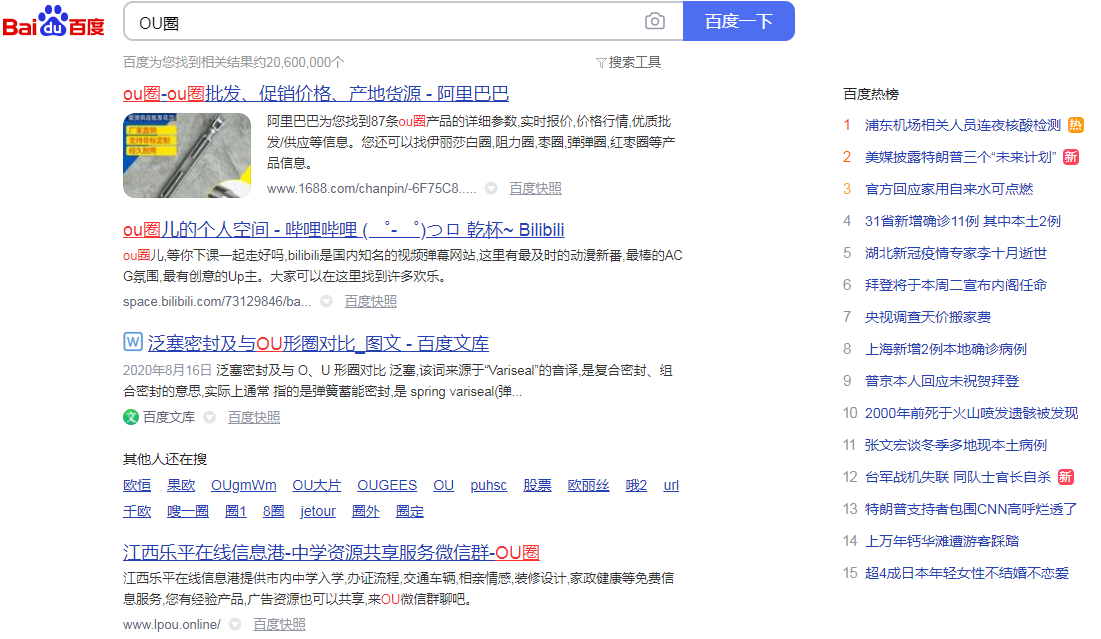Screen dimensions: 1101x639
Task: Open hot topic 央视调查天价搬家费
Action: [x=928, y=317]
